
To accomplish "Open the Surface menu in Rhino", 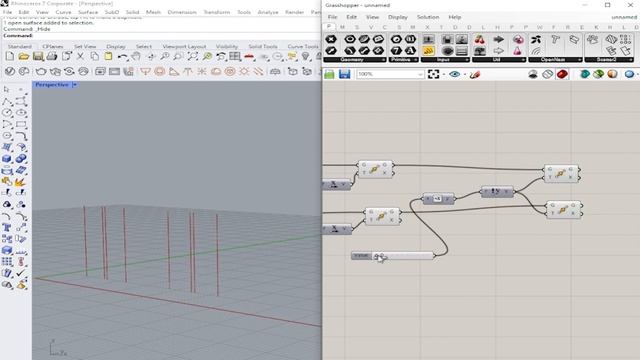I will (88, 12).
